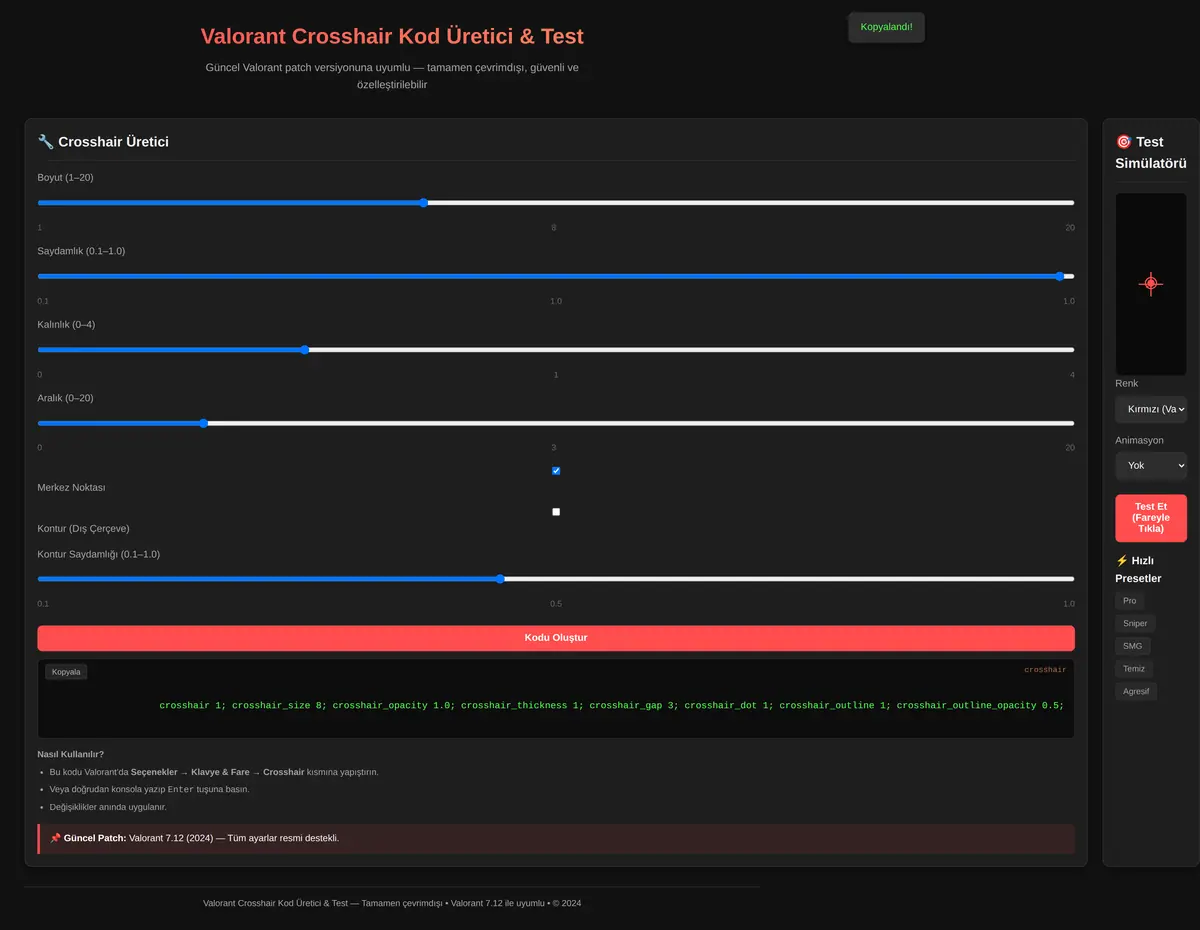Click the Aralık (0–20) slider handle

(x=203, y=423)
